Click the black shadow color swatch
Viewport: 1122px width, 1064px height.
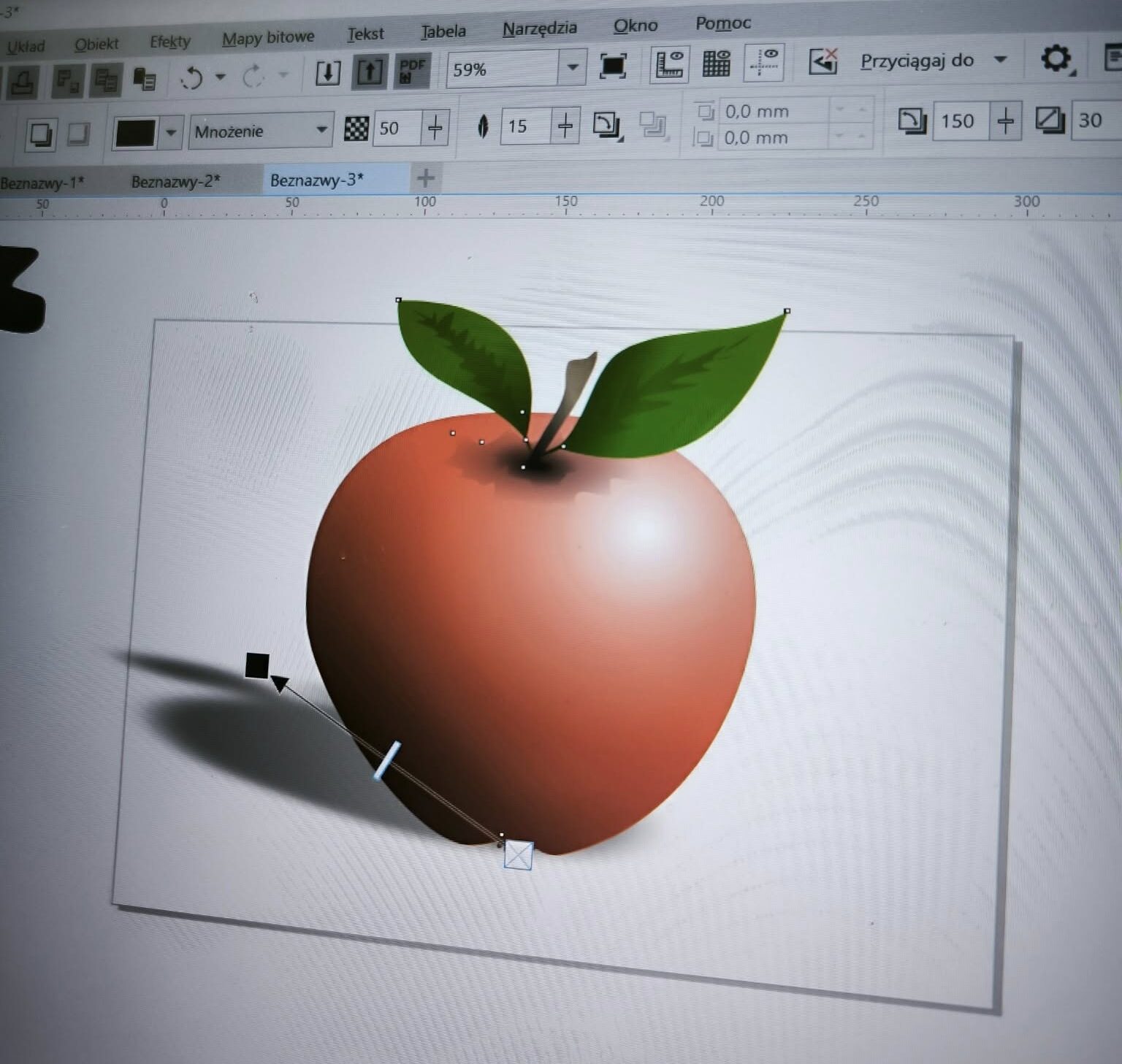click(136, 133)
